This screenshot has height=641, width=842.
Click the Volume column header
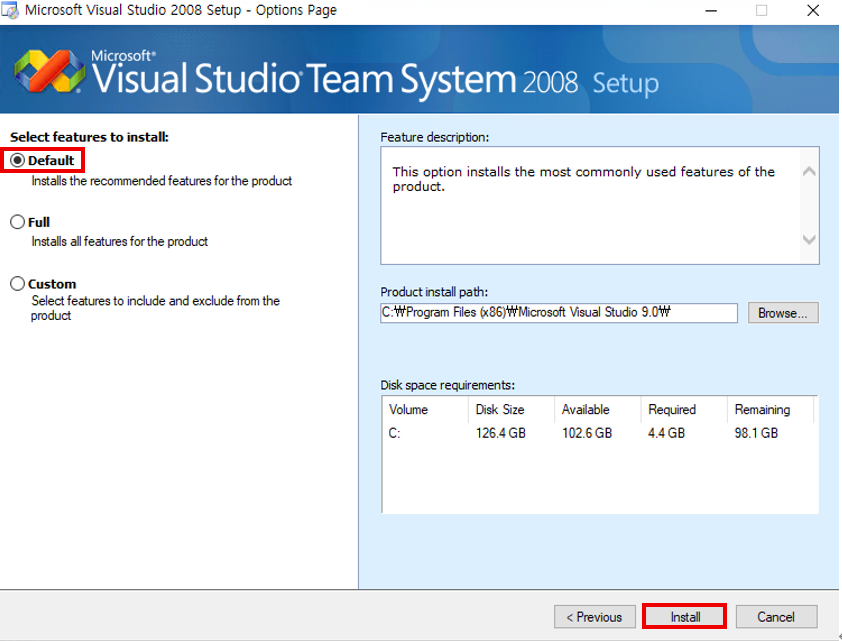408,409
